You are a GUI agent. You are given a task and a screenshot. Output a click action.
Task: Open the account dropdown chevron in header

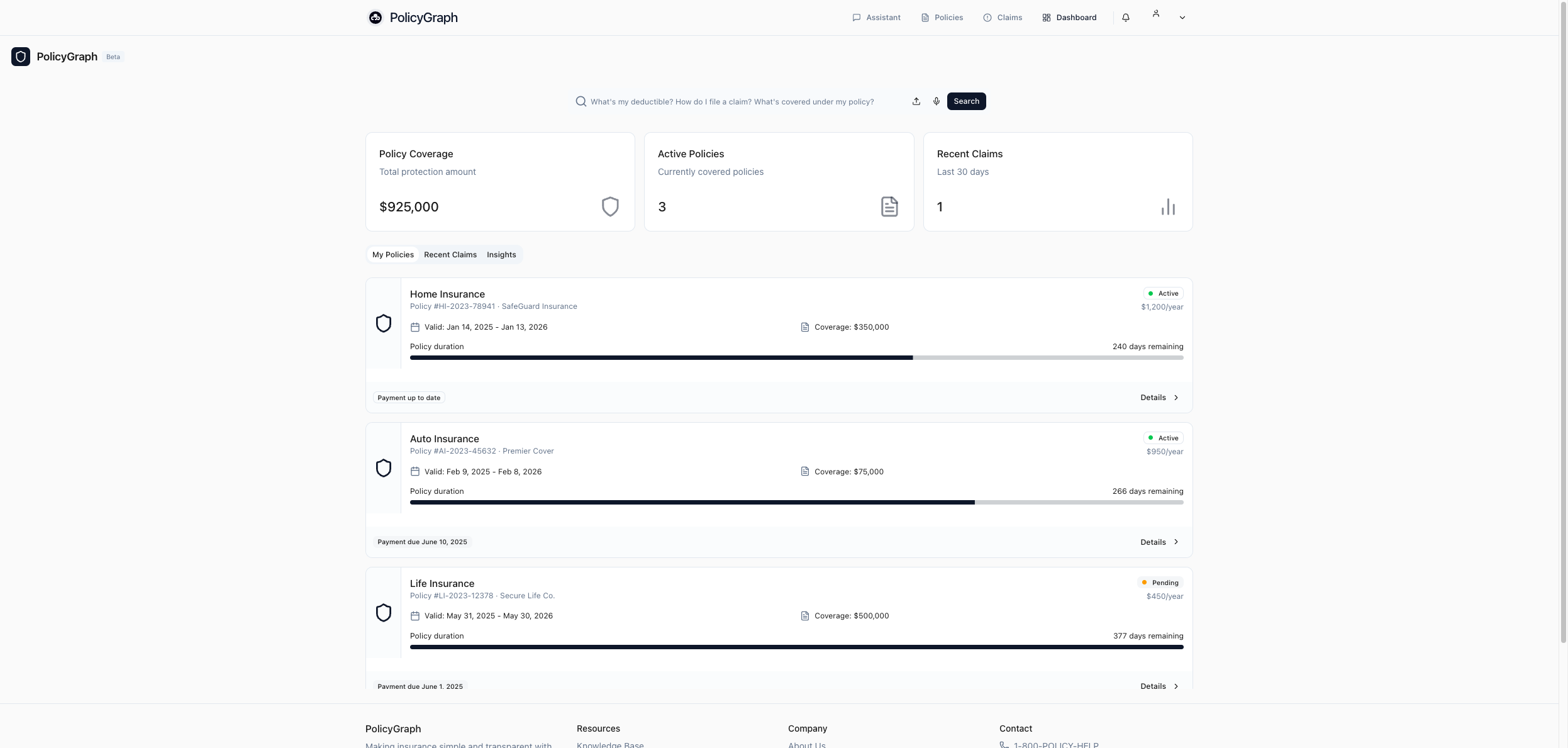point(1182,18)
